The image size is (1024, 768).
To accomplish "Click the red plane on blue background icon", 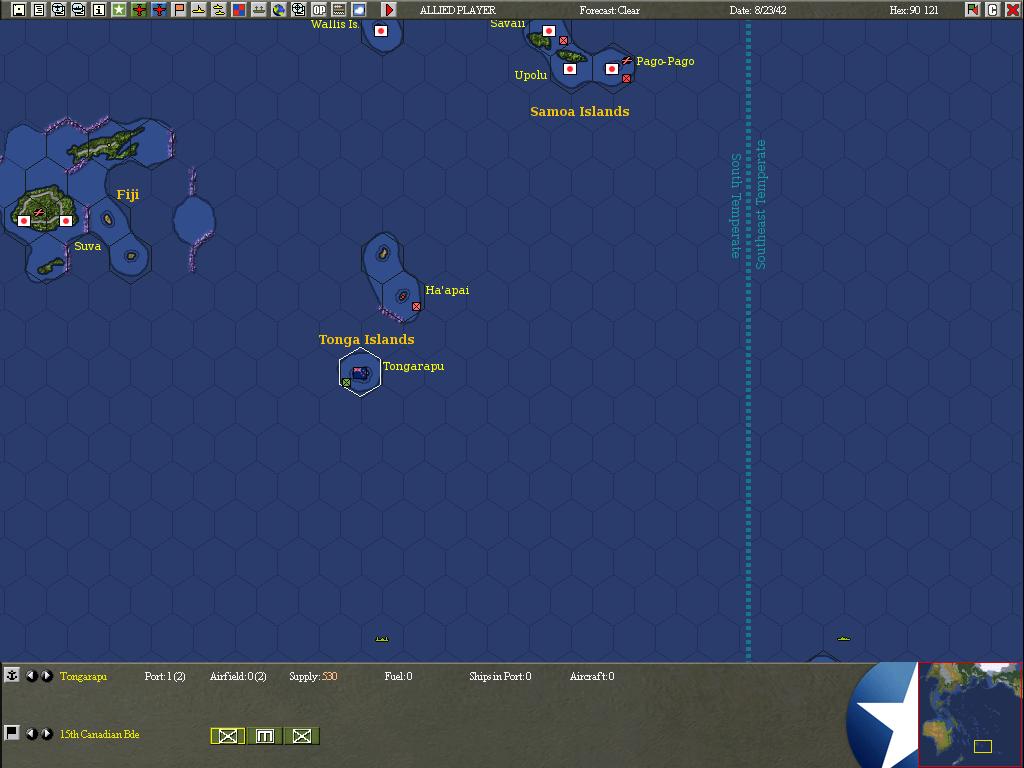I will 159,10.
